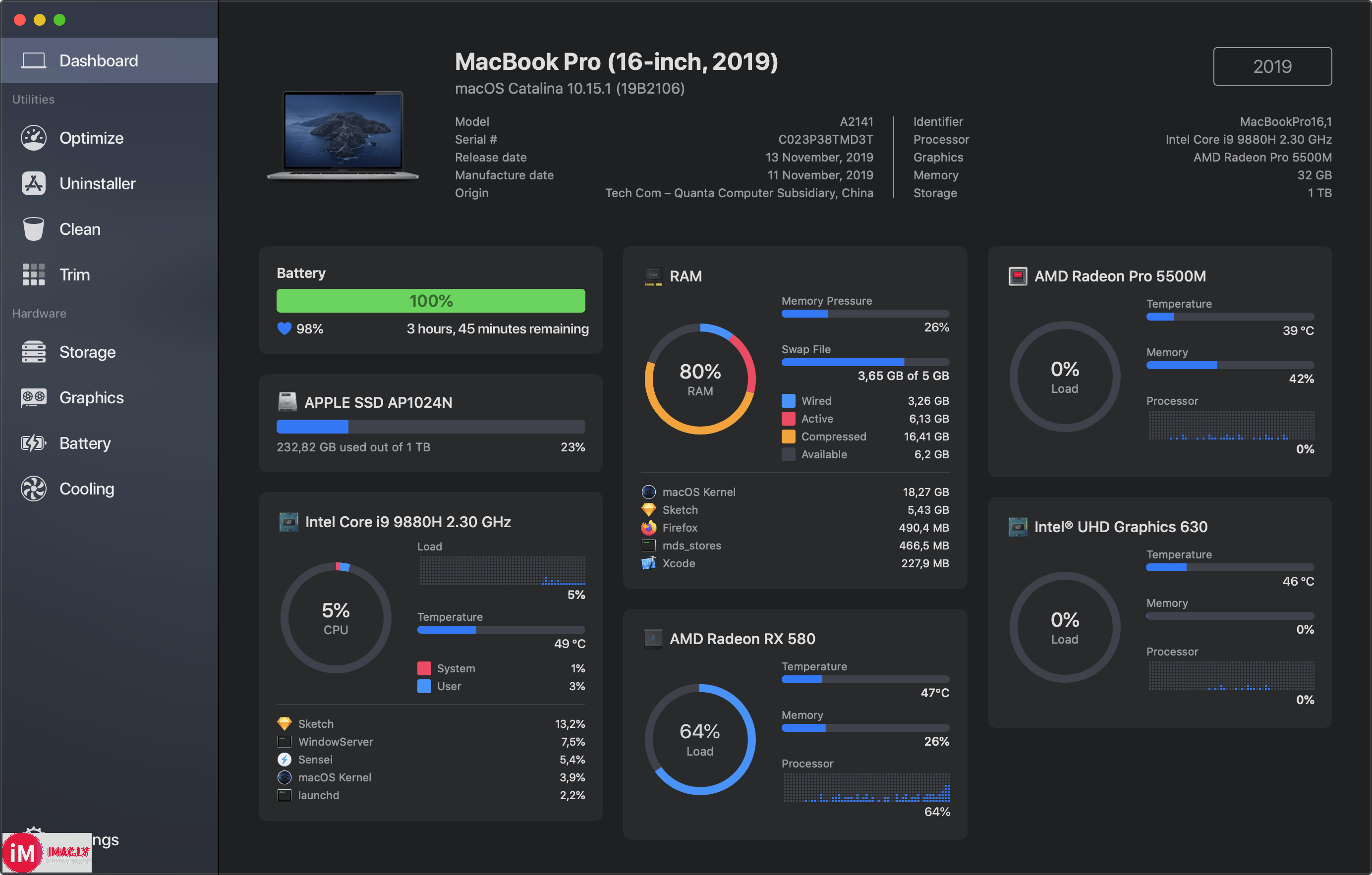The width and height of the screenshot is (1372, 875).
Task: Click the macOS Kernel icon in RAM list
Action: tap(648, 492)
